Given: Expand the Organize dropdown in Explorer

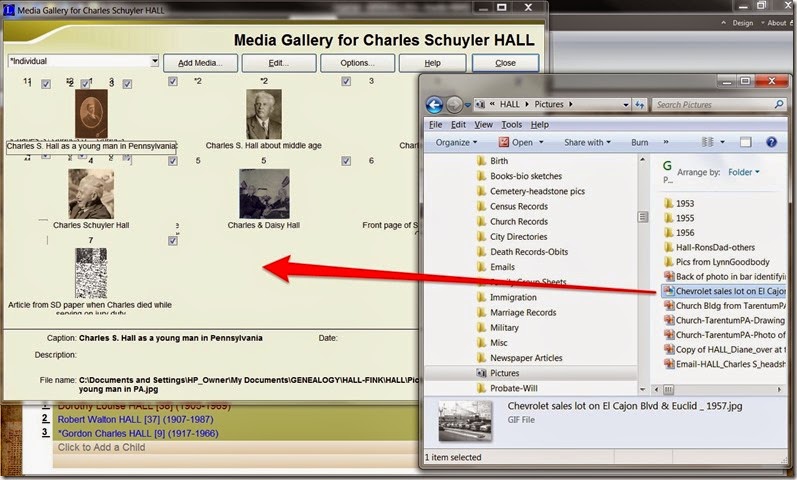Looking at the screenshot, I should pos(456,142).
